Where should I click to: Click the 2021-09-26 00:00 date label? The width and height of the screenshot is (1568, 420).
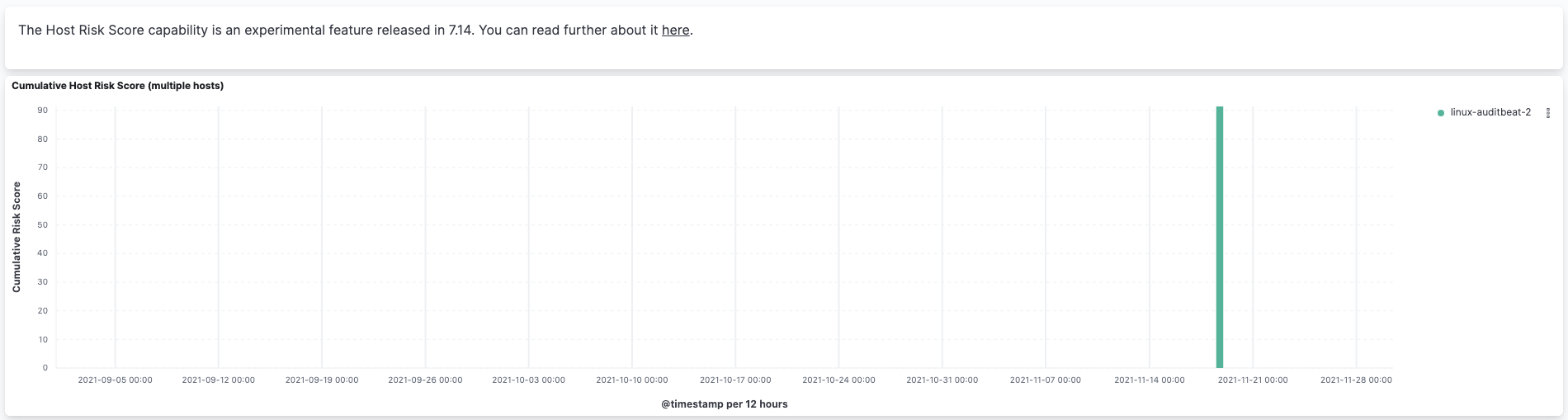tap(425, 380)
